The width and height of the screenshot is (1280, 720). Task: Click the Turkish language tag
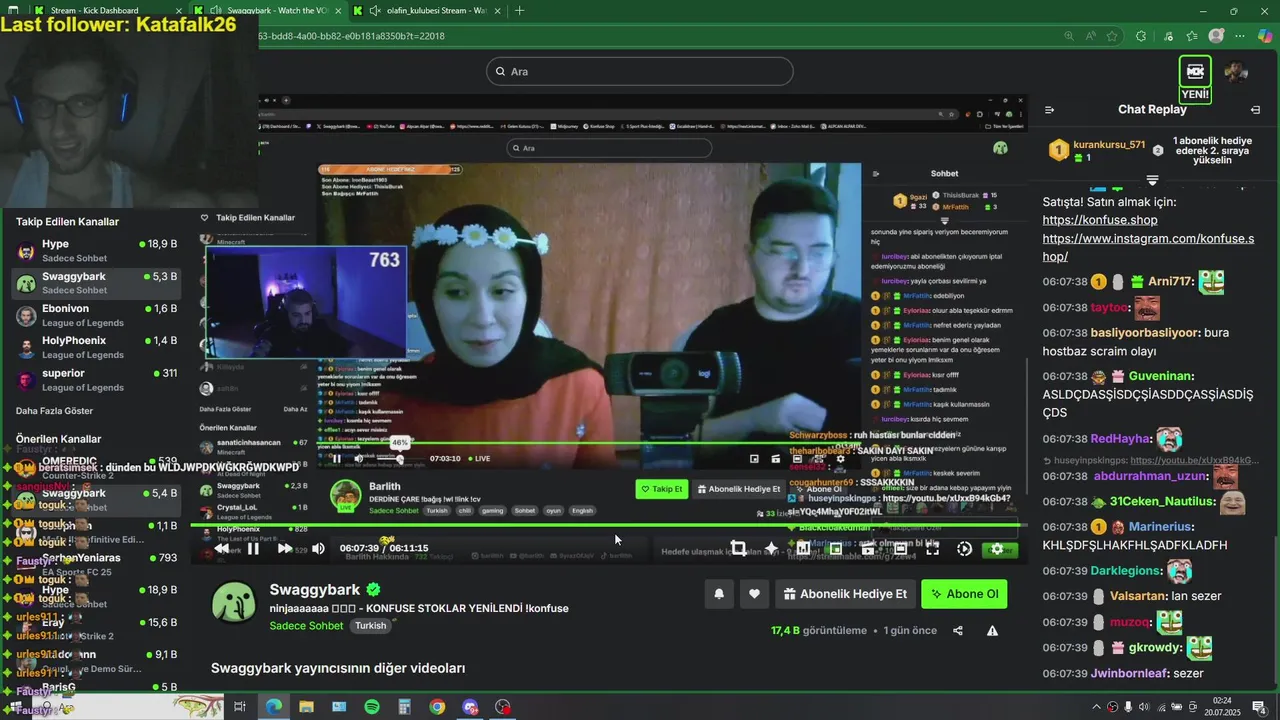[370, 626]
